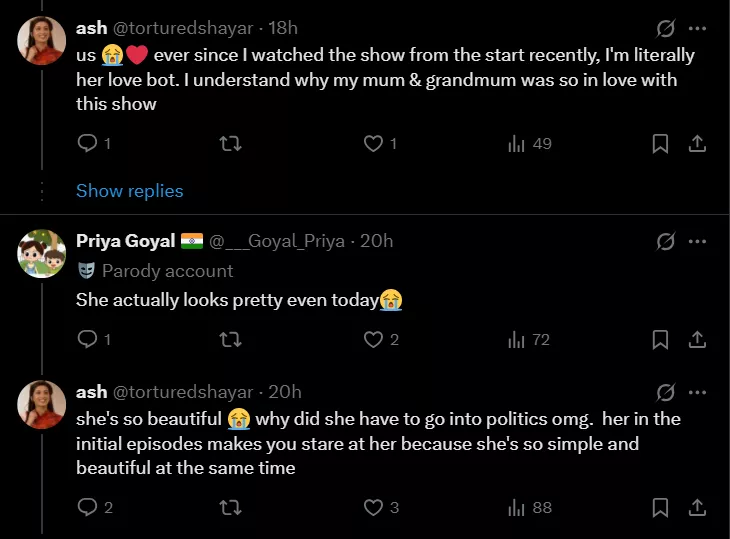Viewport: 730px width, 539px height.
Task: Repost Priya Goyal's tweet
Action: pyautogui.click(x=230, y=340)
